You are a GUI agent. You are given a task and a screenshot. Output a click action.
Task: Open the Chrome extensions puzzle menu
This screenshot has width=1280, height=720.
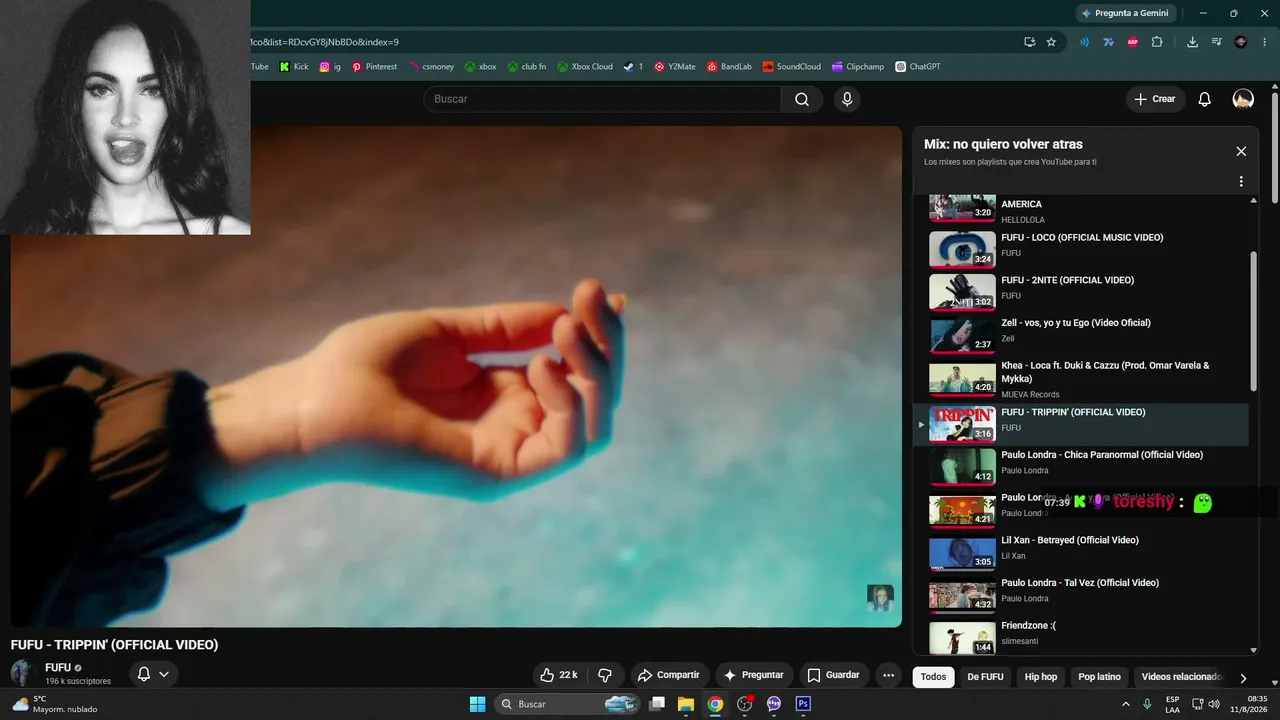pos(1157,42)
